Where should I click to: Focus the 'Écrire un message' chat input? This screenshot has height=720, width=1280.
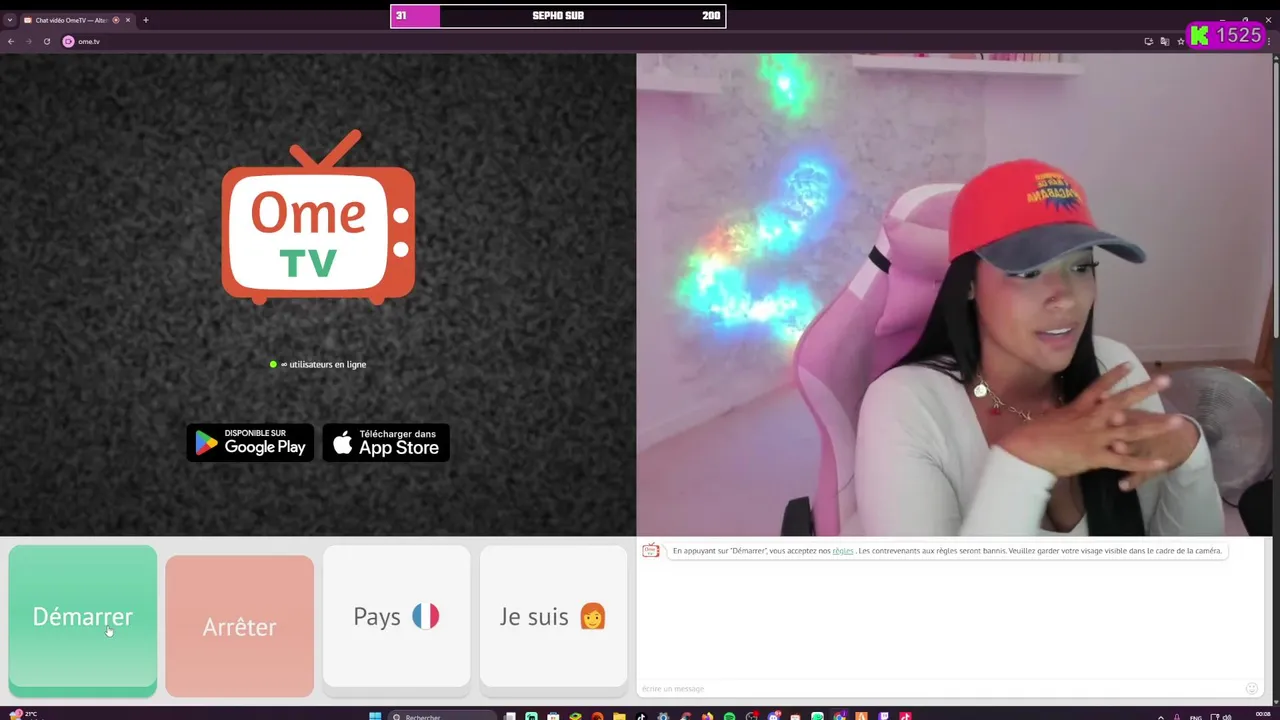940,688
